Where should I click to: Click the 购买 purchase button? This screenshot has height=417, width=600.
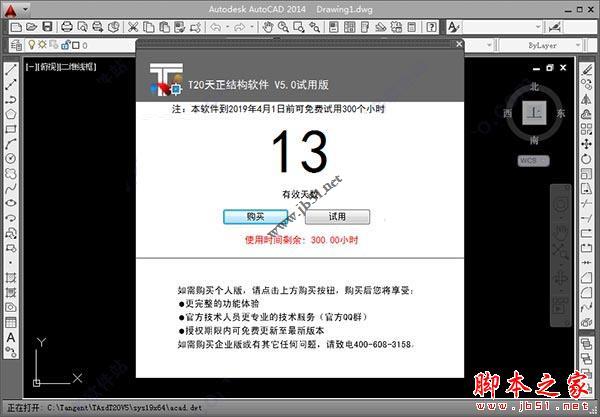(x=256, y=217)
